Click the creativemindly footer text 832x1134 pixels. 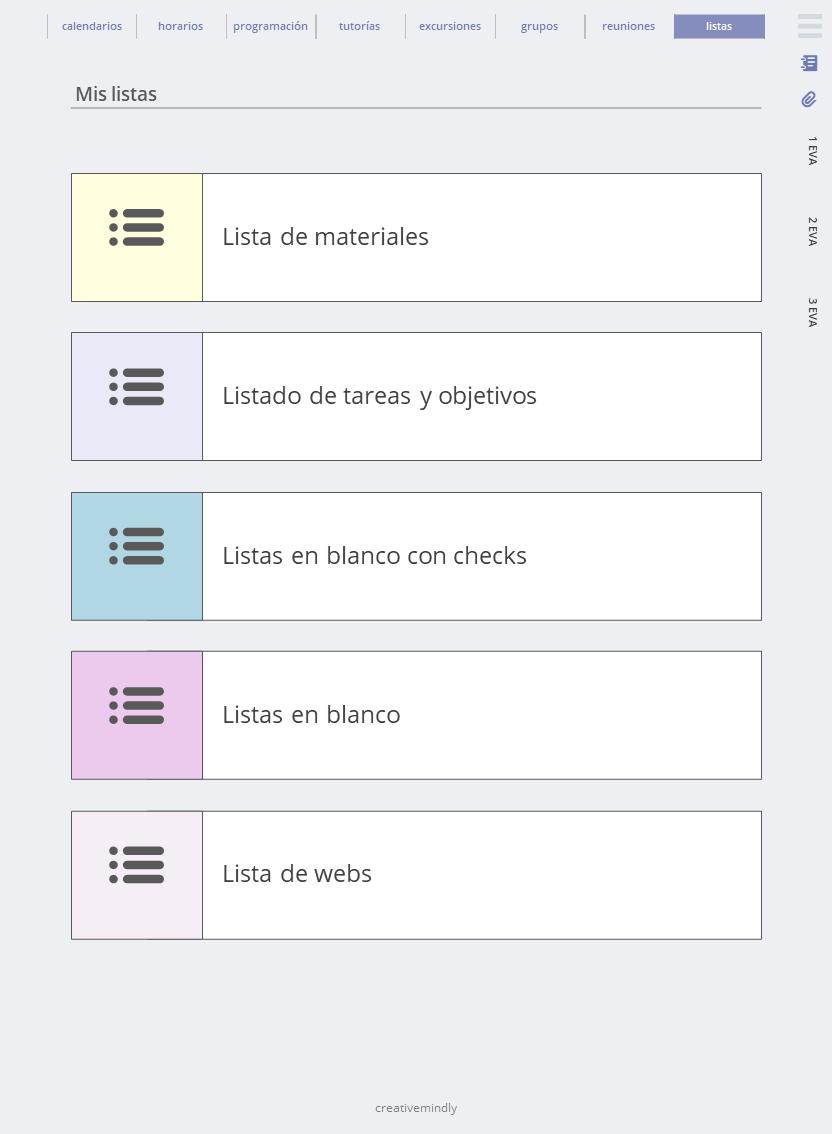tap(416, 1108)
